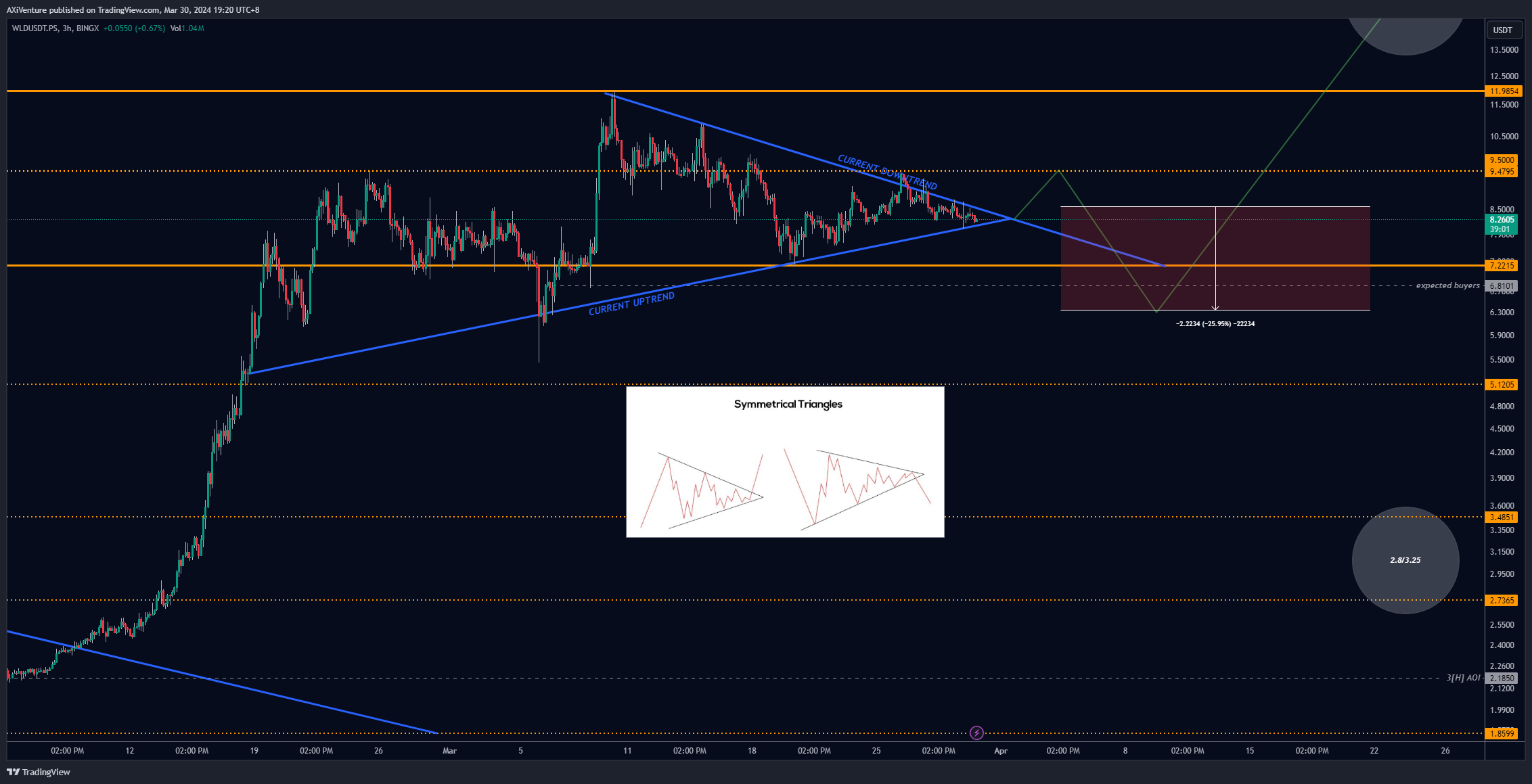Click the 18 date label on time axis

[752, 751]
